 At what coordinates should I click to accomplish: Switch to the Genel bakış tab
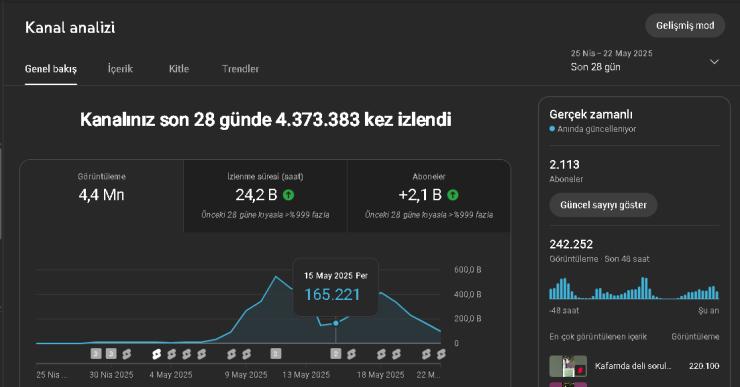point(50,69)
